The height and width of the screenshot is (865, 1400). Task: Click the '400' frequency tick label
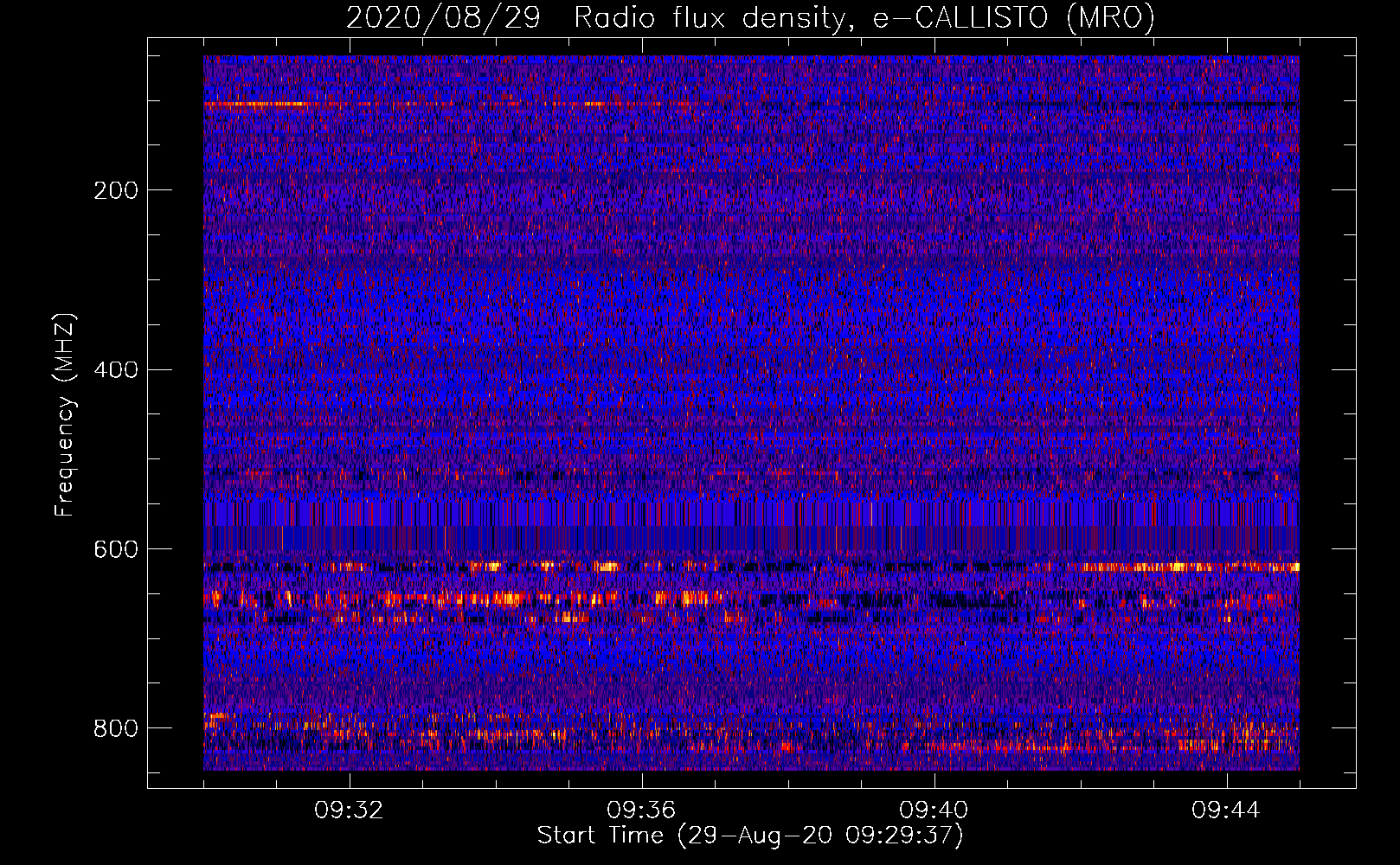[x=116, y=370]
